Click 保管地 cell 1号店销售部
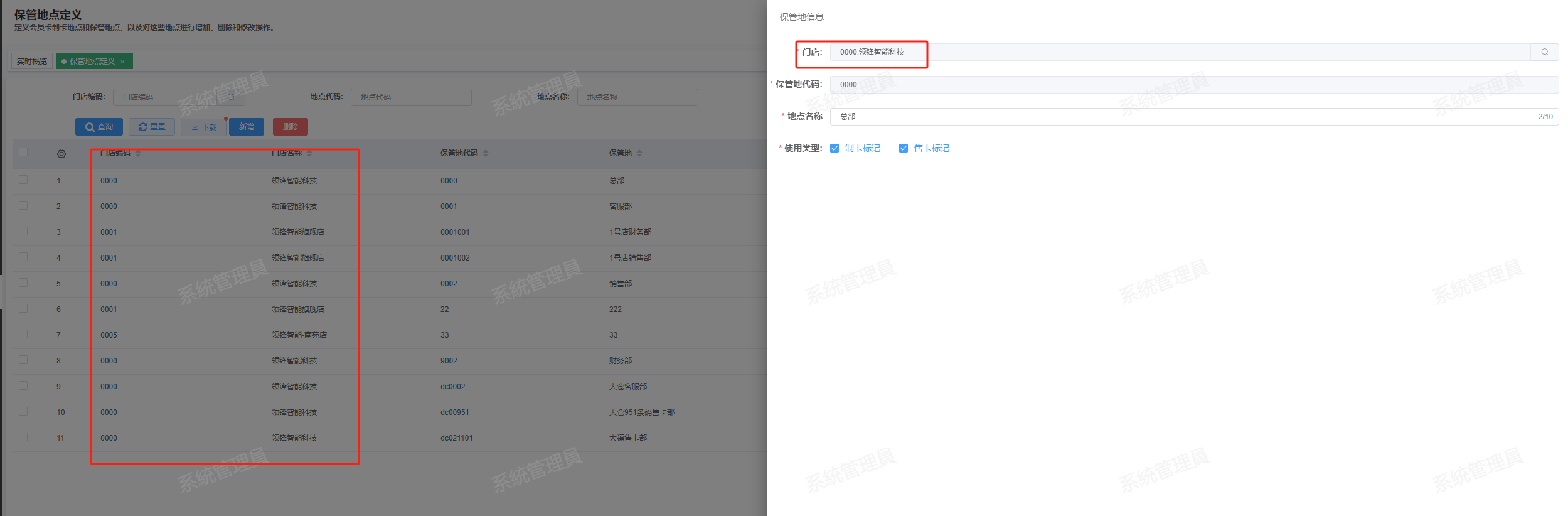1568x516 pixels. [630, 258]
